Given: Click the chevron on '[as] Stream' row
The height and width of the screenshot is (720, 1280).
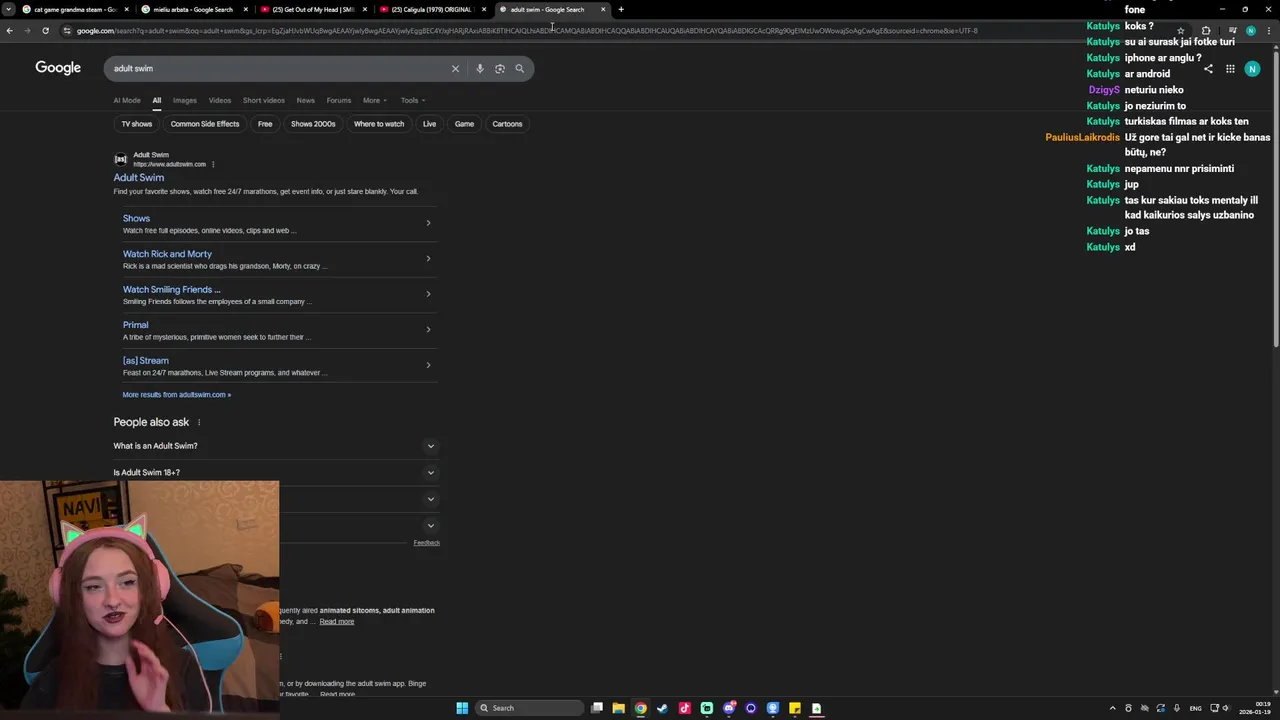Looking at the screenshot, I should click(428, 365).
